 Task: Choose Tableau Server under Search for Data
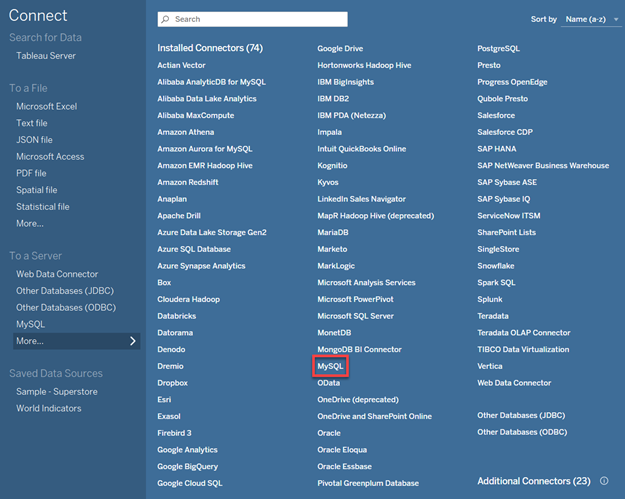[x=45, y=56]
